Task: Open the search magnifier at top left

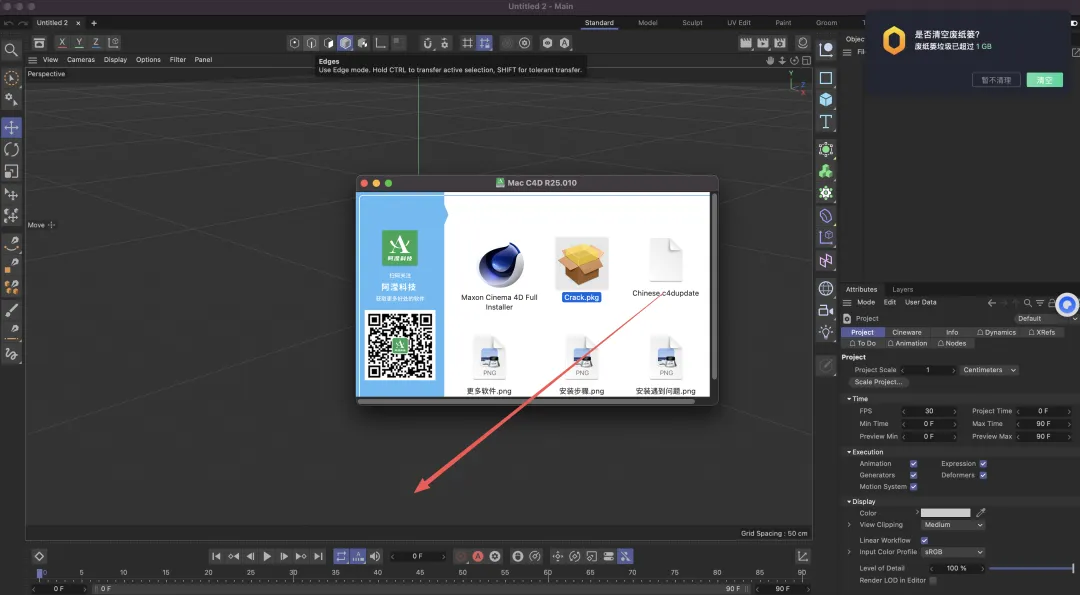Action: click(x=11, y=50)
